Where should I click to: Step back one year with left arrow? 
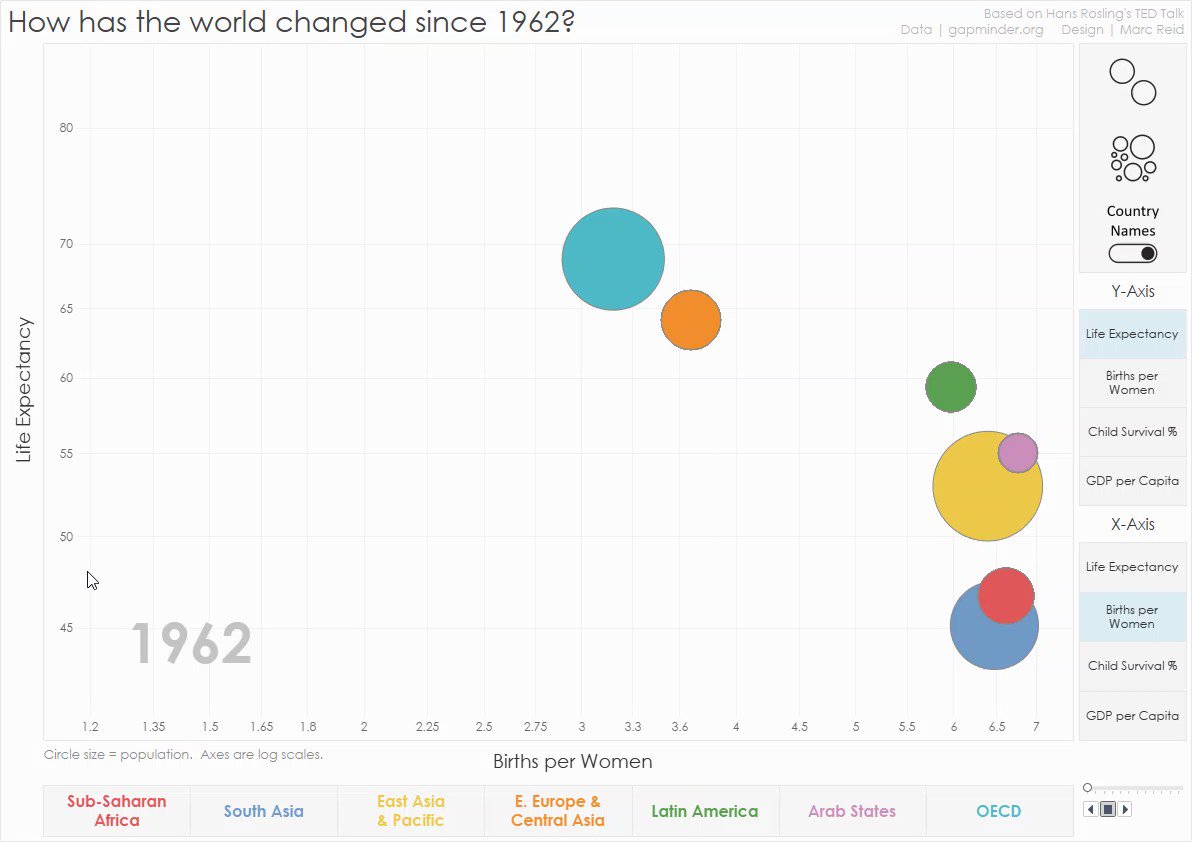1091,809
